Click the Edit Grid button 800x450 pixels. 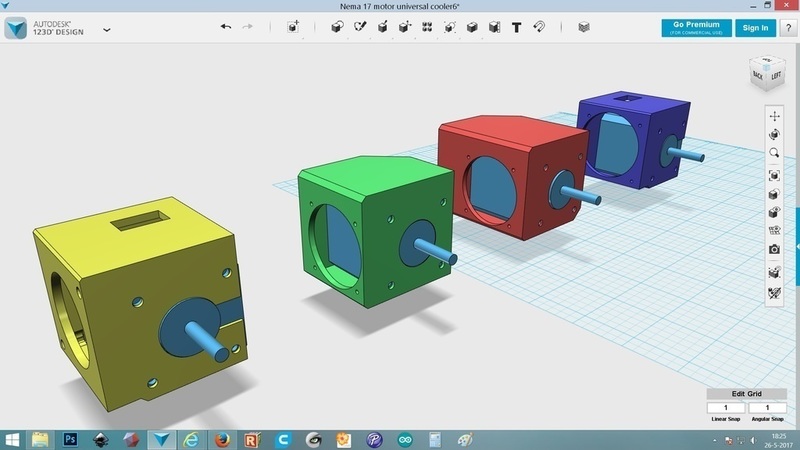point(746,394)
